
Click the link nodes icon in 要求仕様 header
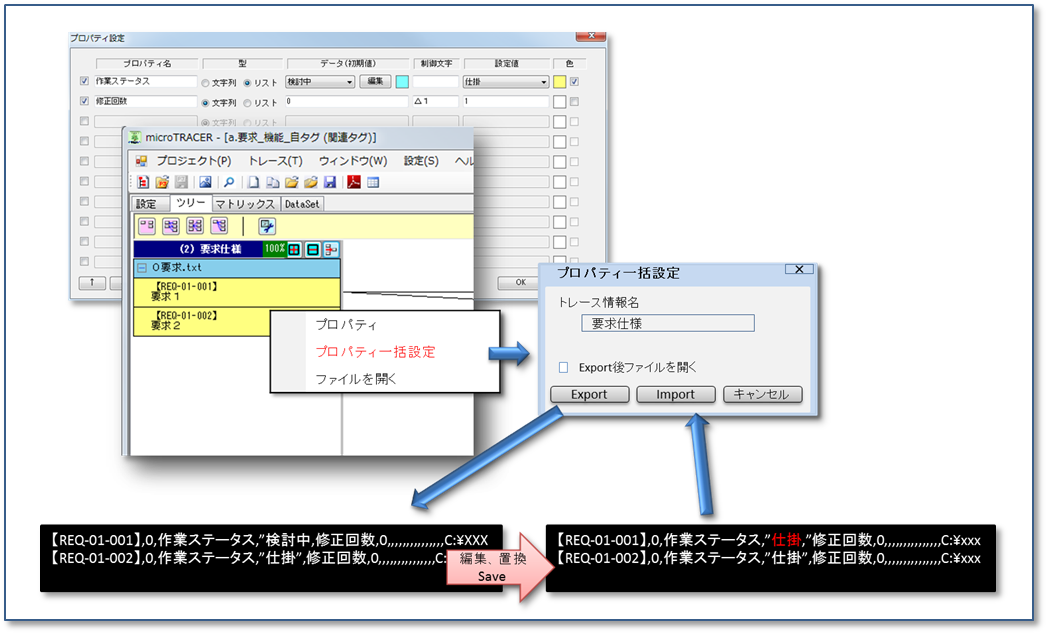[x=331, y=249]
